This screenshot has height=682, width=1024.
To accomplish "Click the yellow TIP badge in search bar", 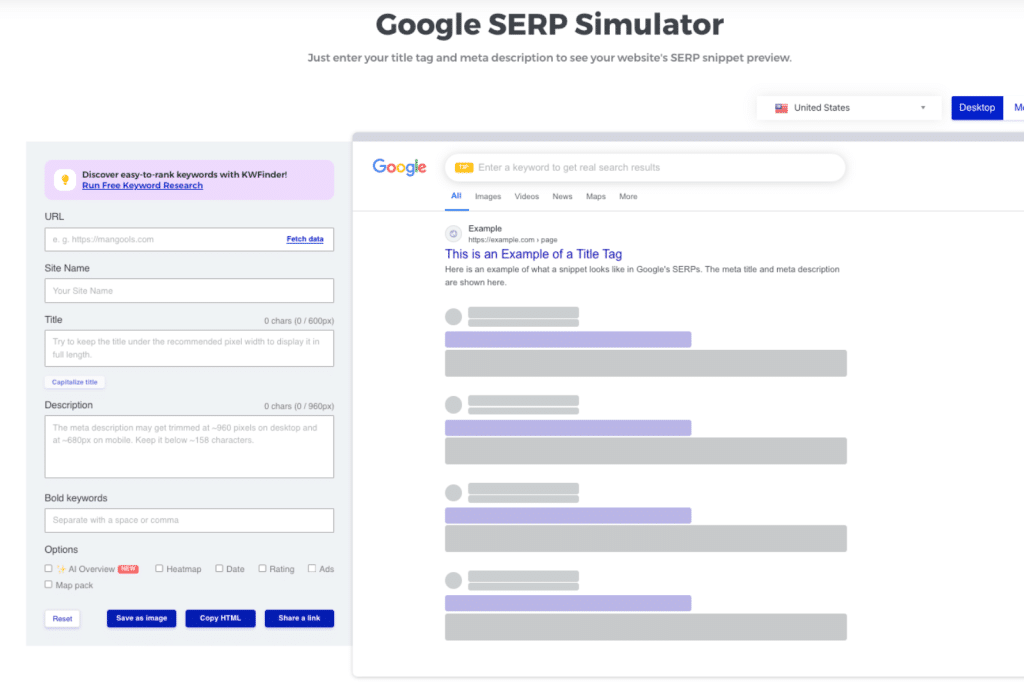I will pos(463,168).
